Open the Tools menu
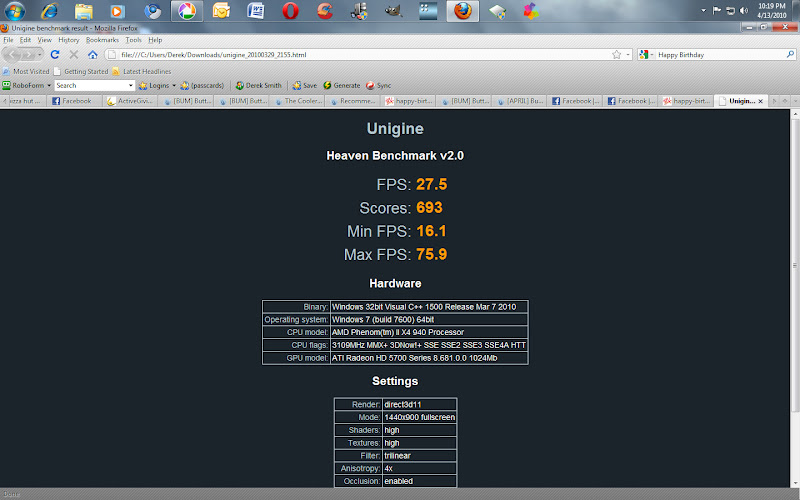This screenshot has height=500, width=800. (x=133, y=40)
